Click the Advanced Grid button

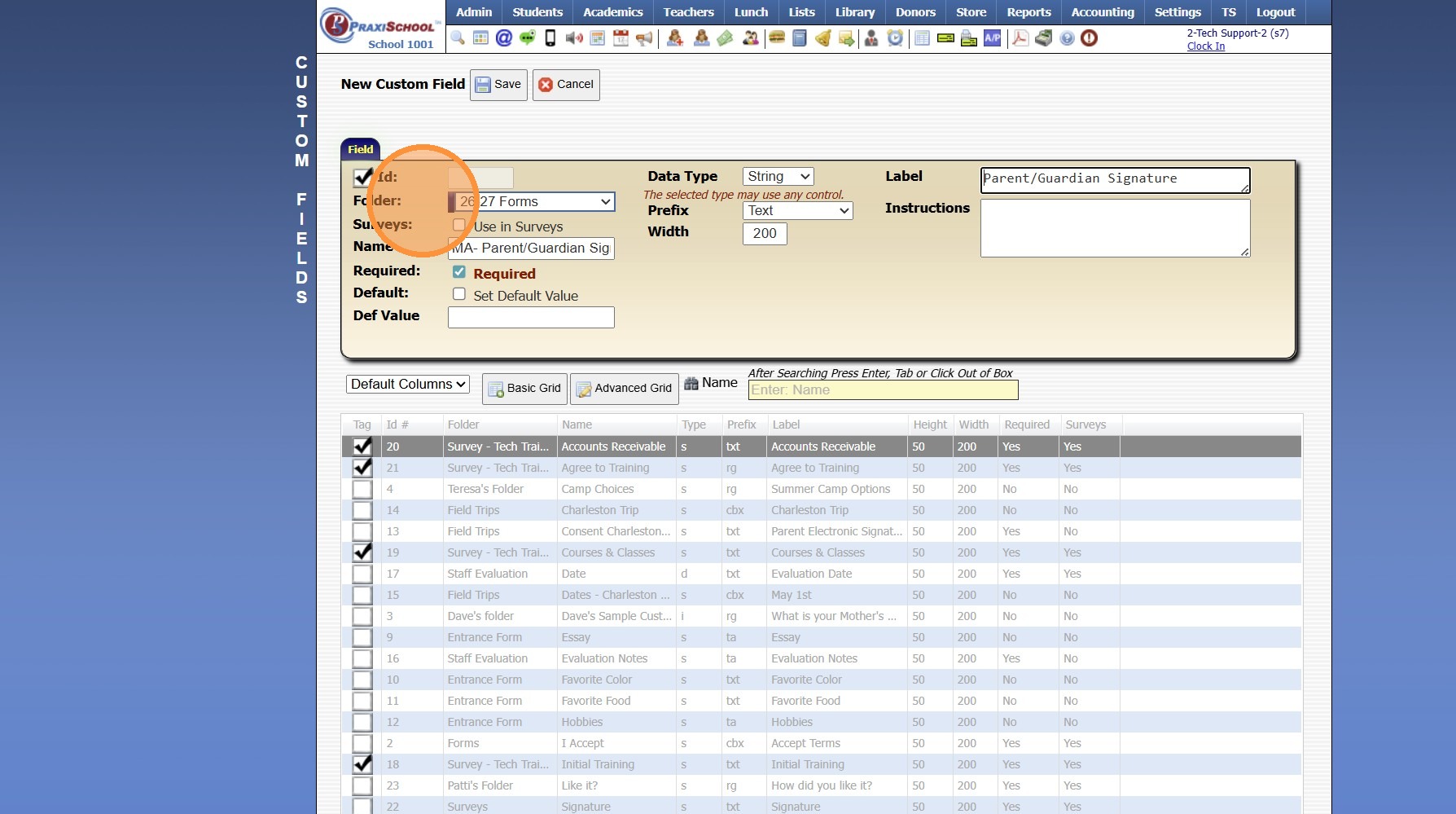pos(625,389)
